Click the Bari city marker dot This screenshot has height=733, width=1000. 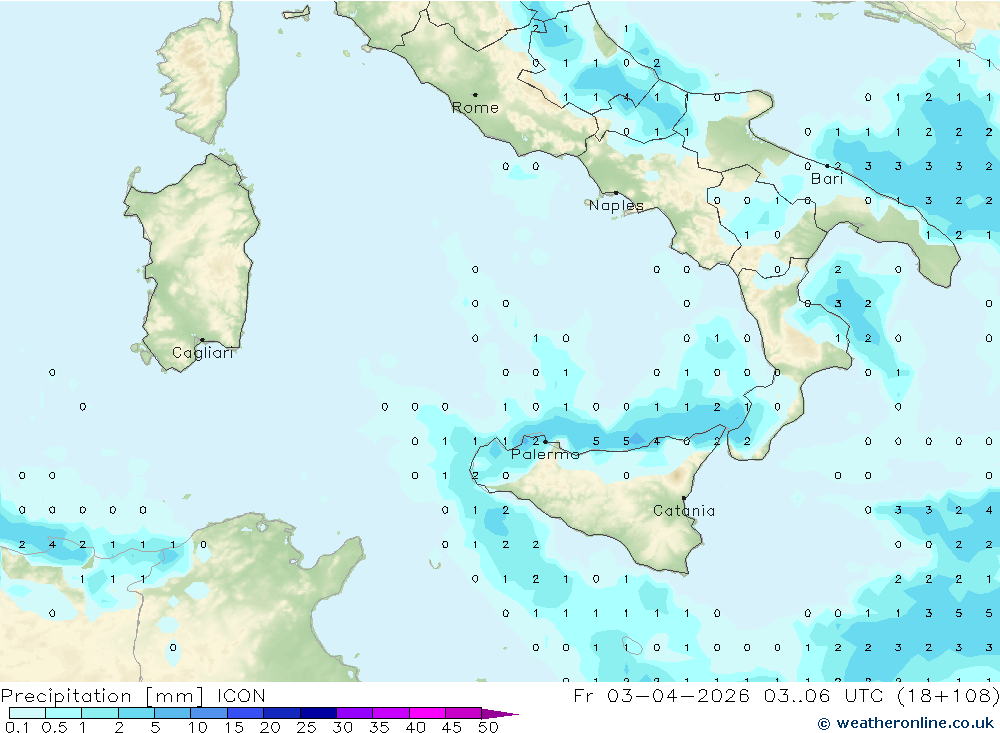[828, 166]
